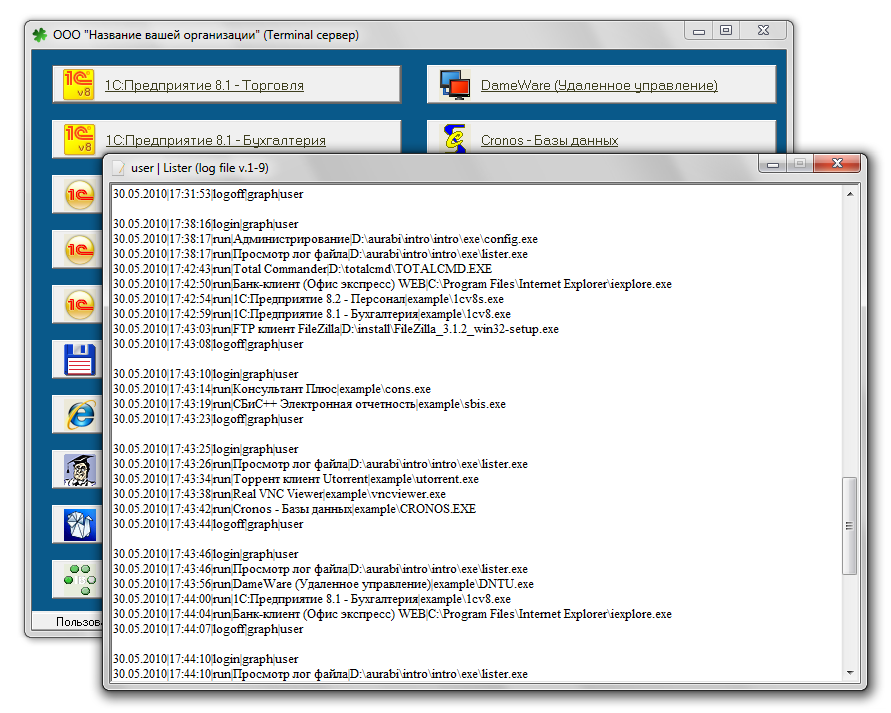Select the 17:42:59 Бухгалтерия 1cv8.exe line

pyautogui.click(x=311, y=314)
